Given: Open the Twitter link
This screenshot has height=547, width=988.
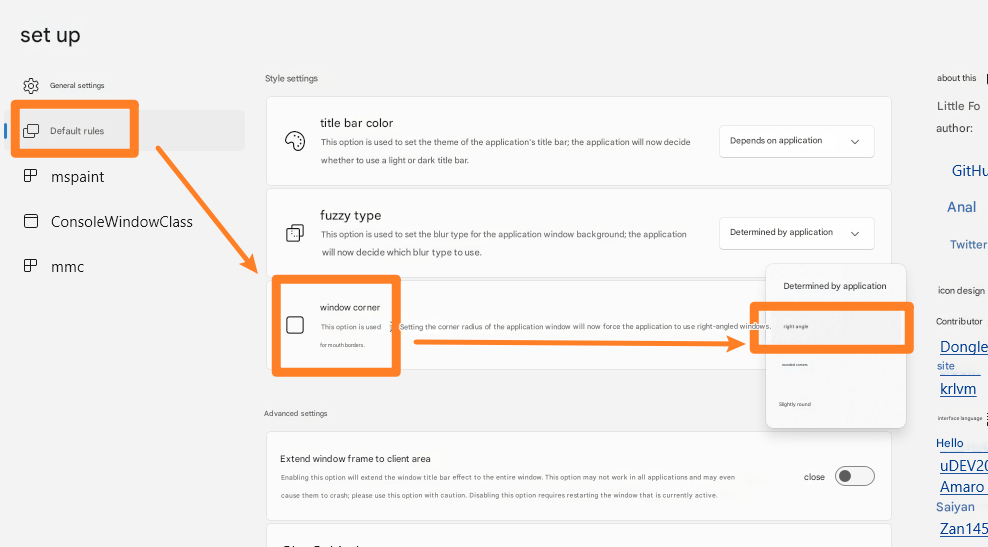Looking at the screenshot, I should click(968, 245).
